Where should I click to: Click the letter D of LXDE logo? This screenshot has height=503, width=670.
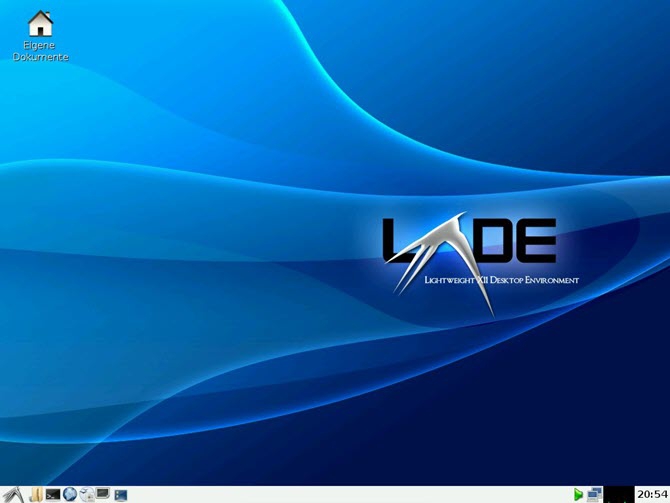point(496,241)
